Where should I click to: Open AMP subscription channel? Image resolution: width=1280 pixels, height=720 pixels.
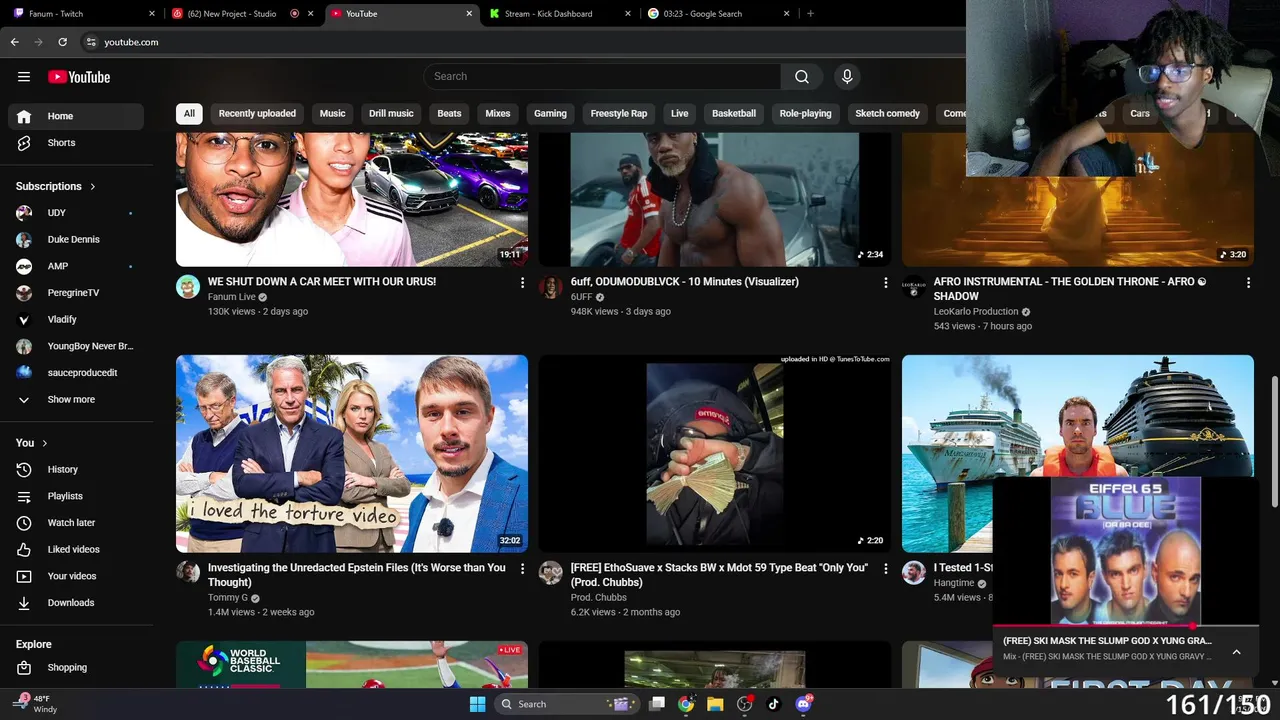tap(76, 266)
